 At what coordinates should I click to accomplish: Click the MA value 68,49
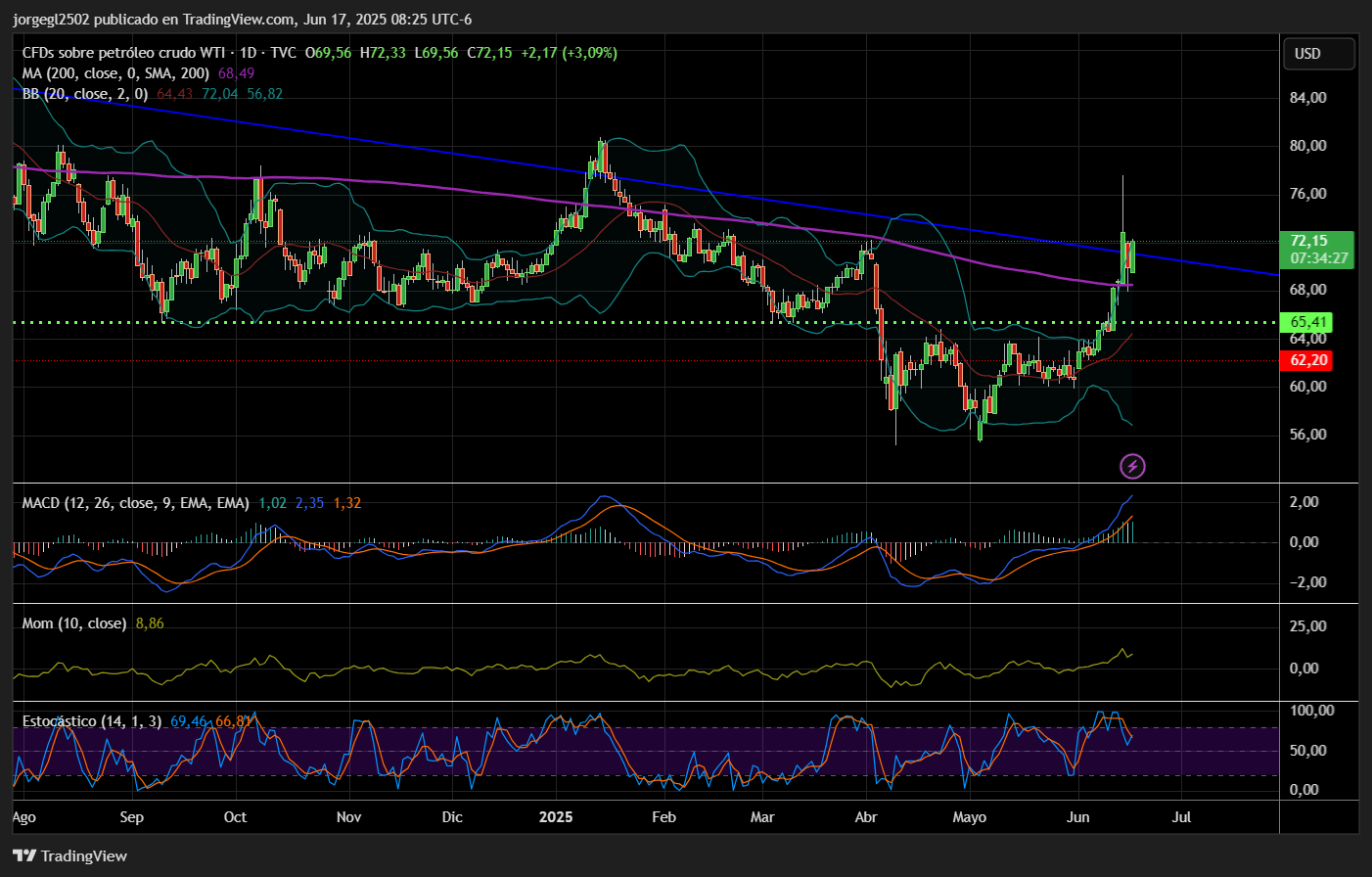click(236, 73)
